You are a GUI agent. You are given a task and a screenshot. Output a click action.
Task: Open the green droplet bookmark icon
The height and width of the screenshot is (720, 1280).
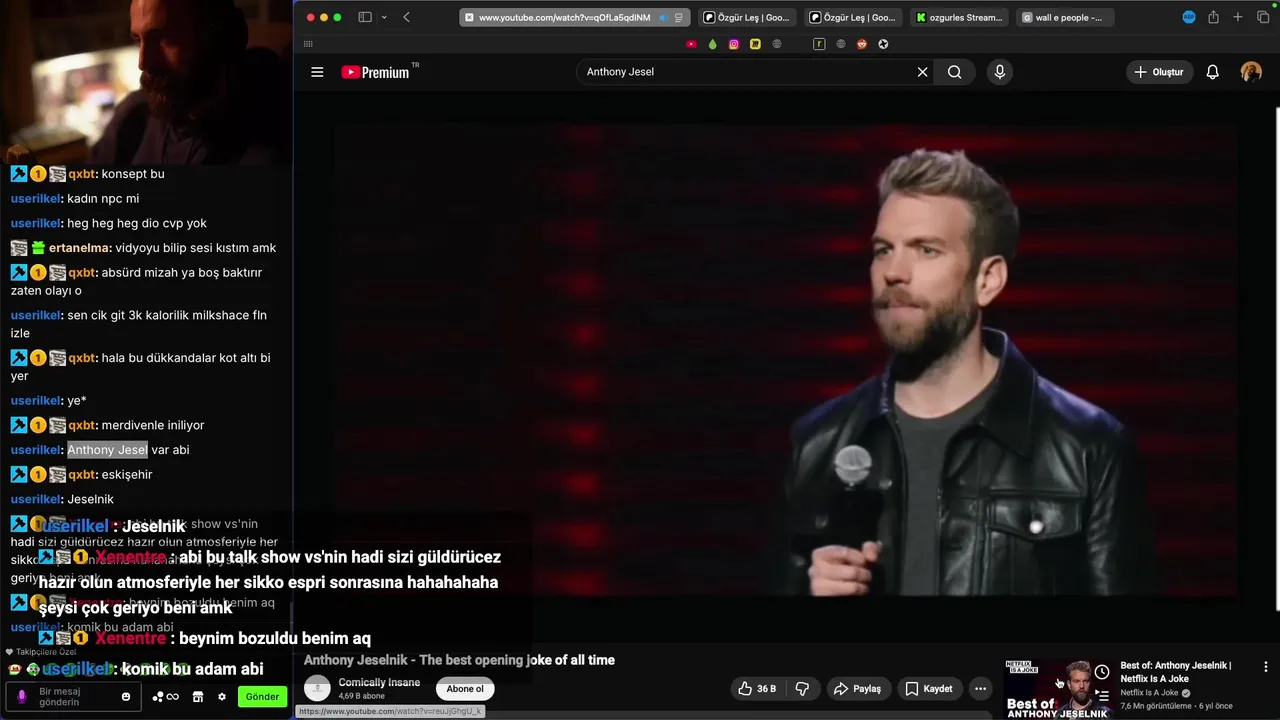712,44
